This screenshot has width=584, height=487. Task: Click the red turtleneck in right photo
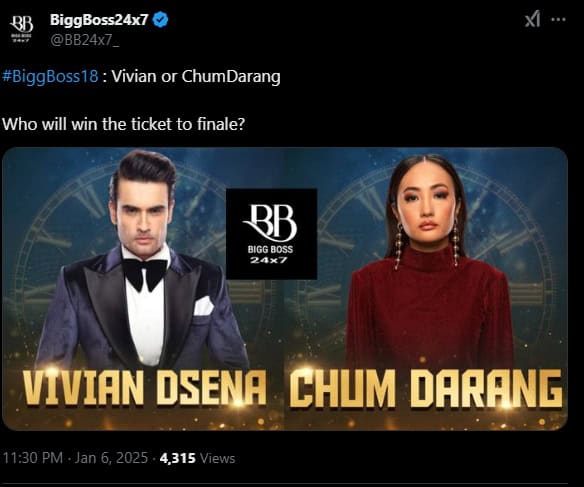(428, 309)
